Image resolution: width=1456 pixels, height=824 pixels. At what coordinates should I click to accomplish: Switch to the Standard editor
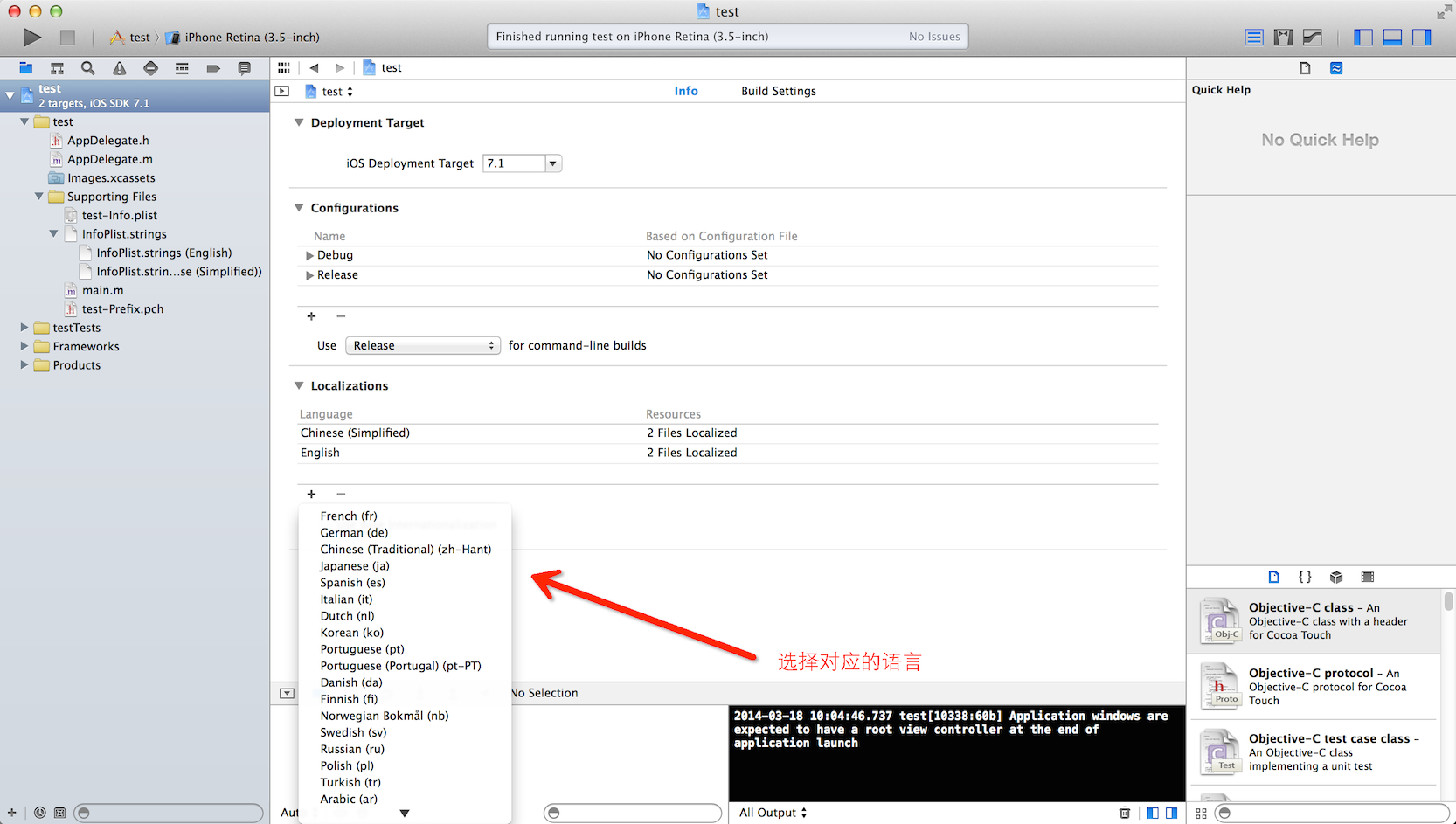click(x=1254, y=37)
